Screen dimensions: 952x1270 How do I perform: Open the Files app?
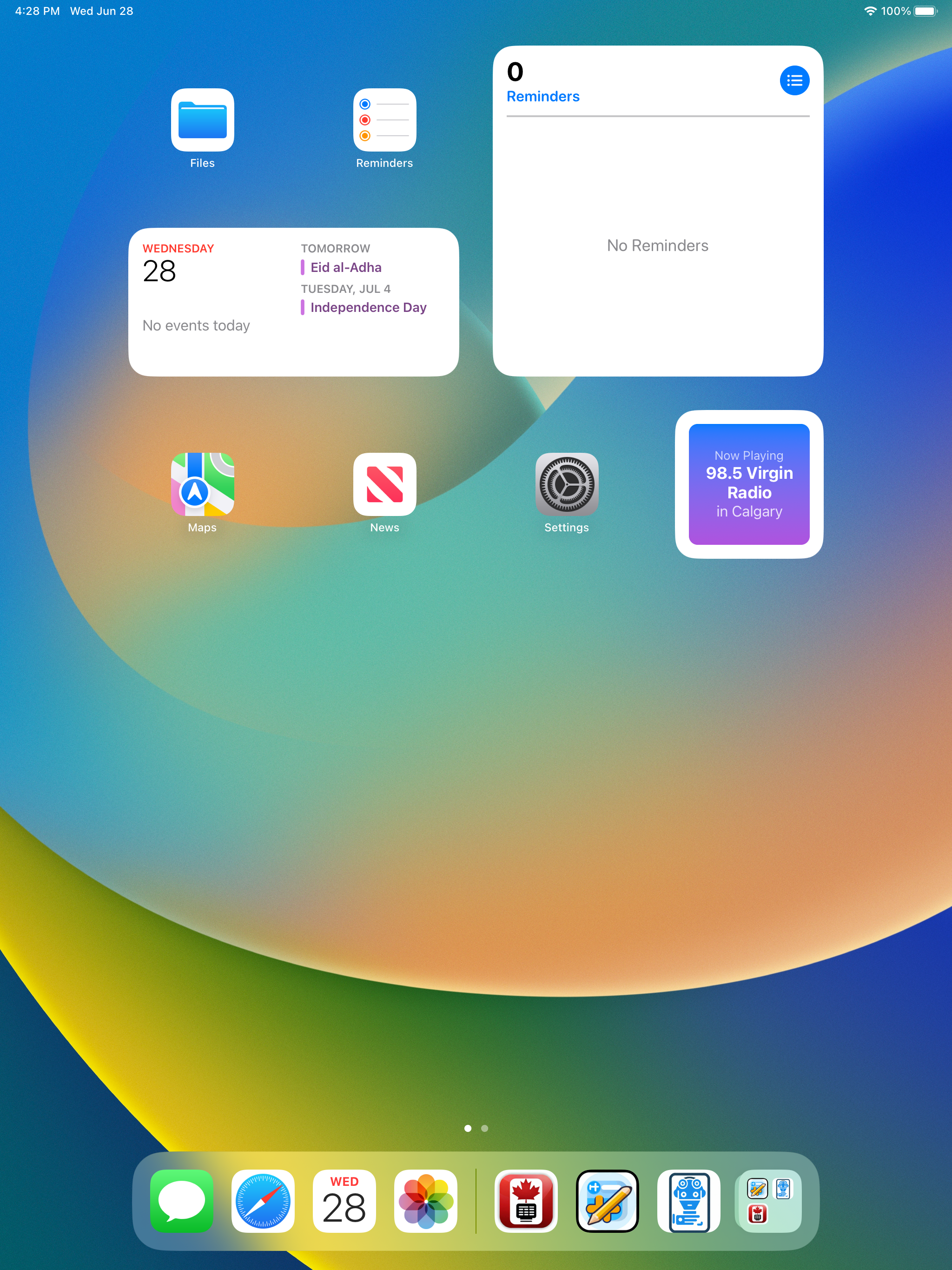[x=202, y=120]
